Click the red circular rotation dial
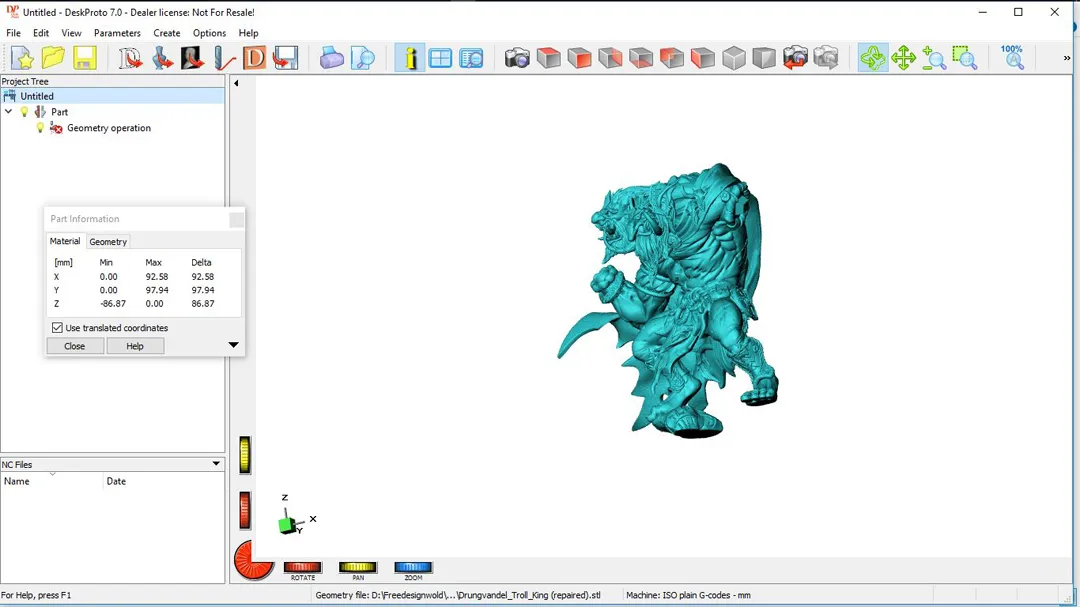Viewport: 1080px width, 607px height. 253,560
